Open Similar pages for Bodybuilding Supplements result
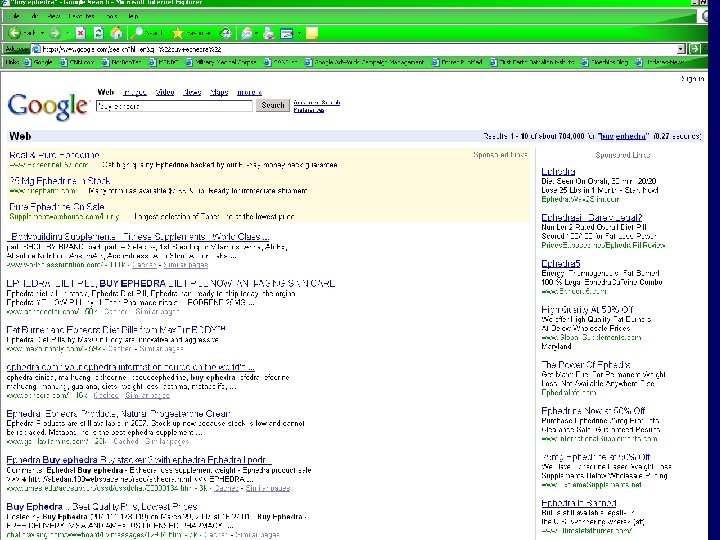This screenshot has height=540, width=720. point(186,265)
